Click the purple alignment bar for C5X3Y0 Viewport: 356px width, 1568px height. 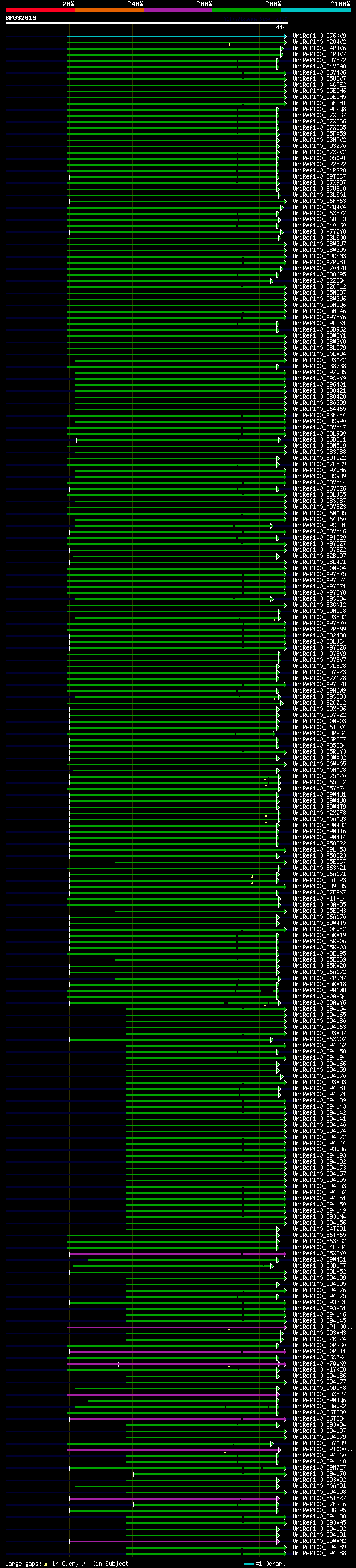(x=177, y=1253)
